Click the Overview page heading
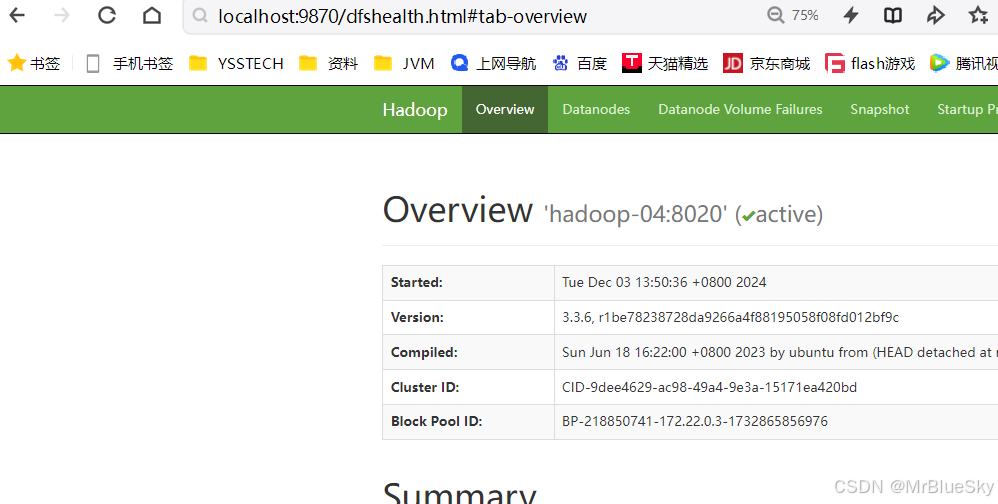This screenshot has height=504, width=998. pyautogui.click(x=458, y=210)
